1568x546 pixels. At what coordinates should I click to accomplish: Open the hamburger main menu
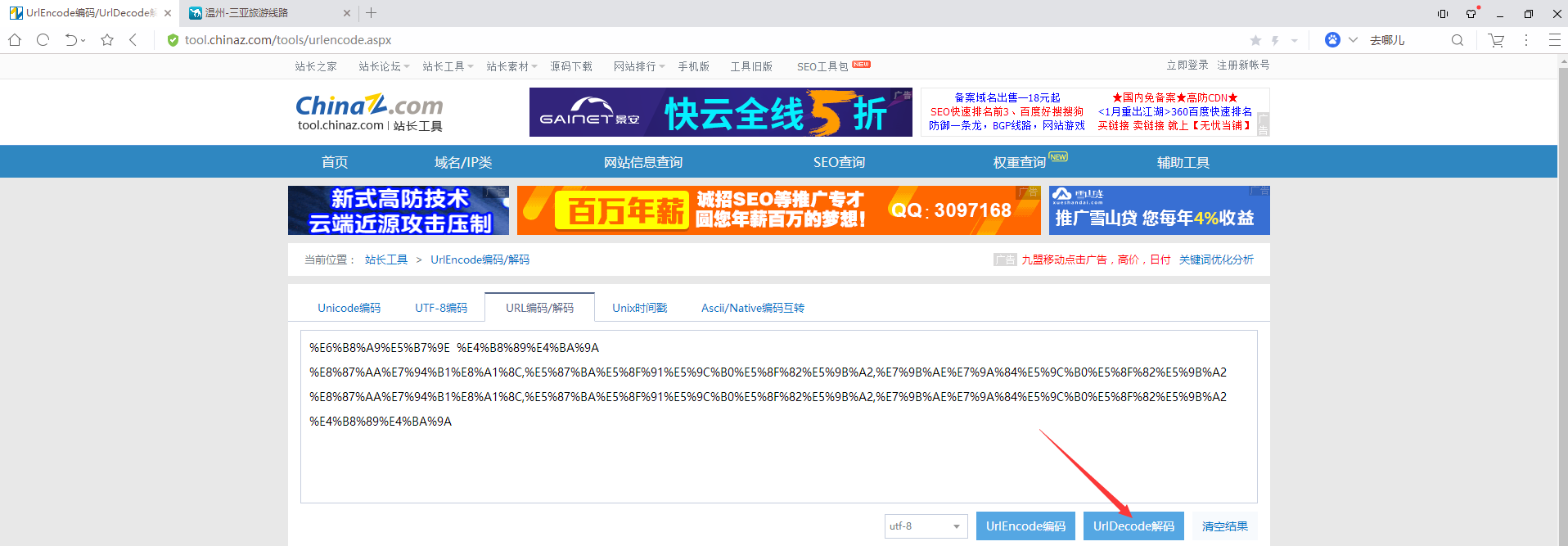point(1555,40)
